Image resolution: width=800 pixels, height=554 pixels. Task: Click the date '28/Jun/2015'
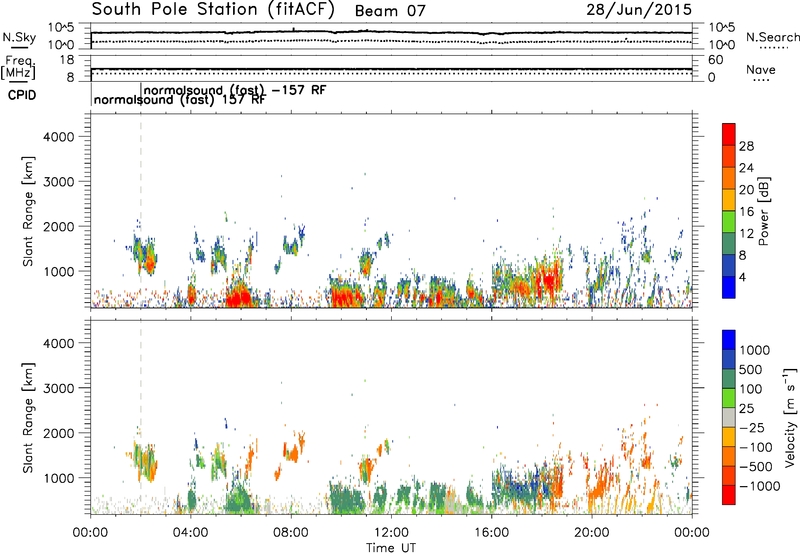(639, 9)
